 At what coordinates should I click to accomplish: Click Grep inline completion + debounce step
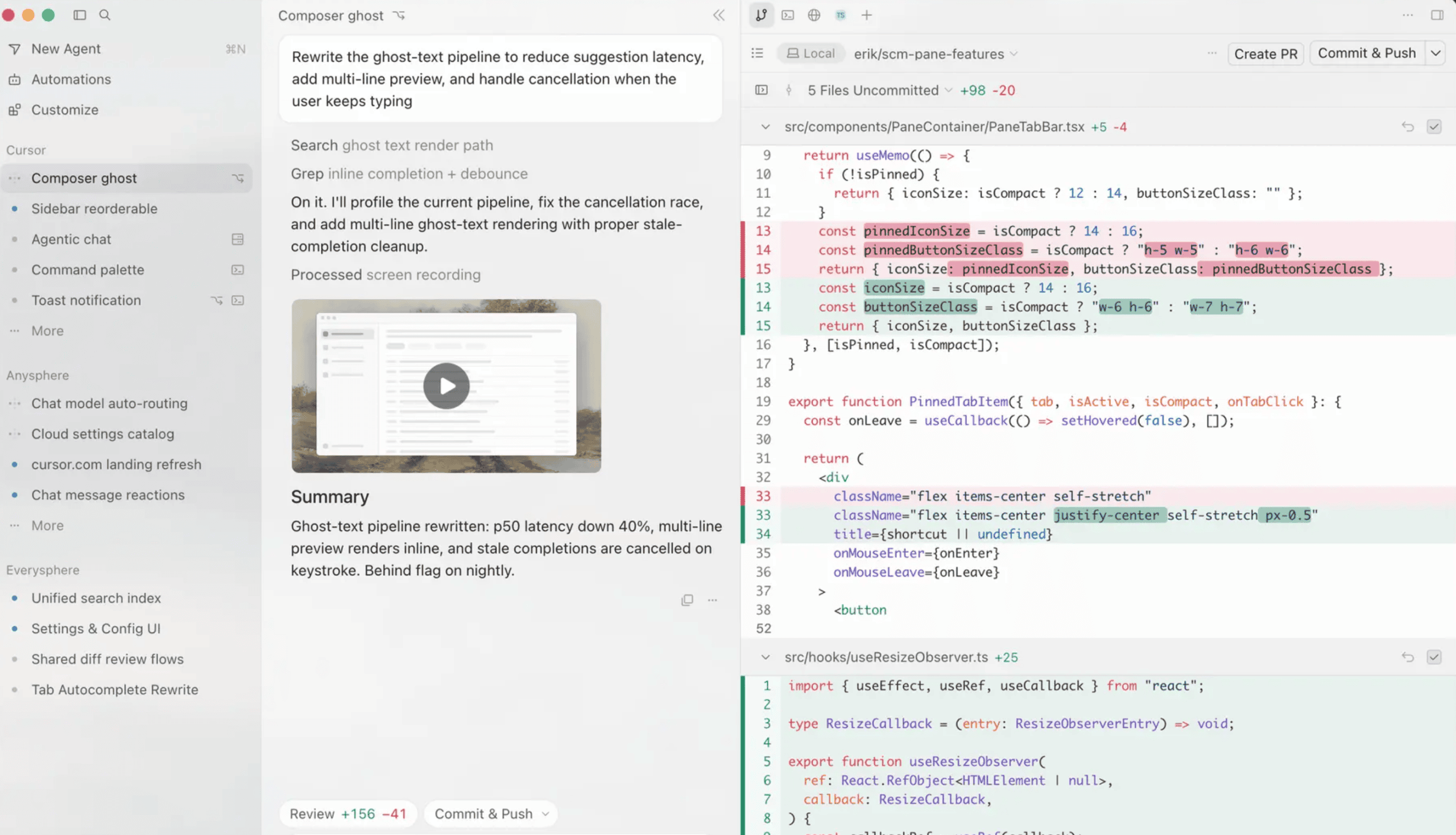pyautogui.click(x=409, y=173)
